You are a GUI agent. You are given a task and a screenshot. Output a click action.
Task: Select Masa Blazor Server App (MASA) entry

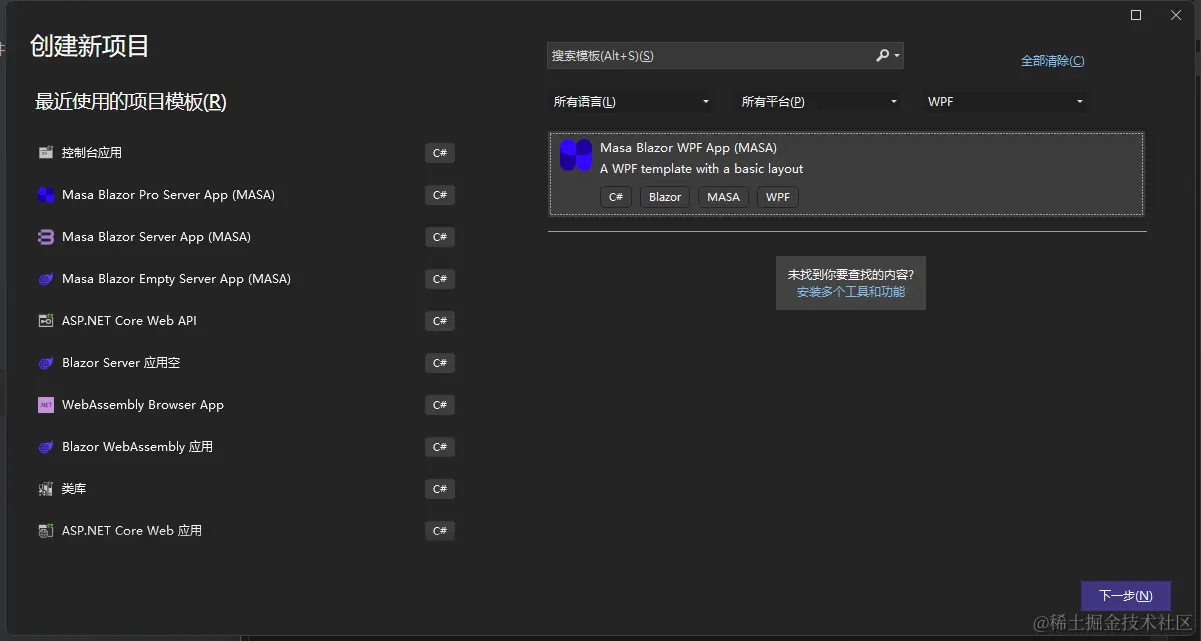point(245,237)
